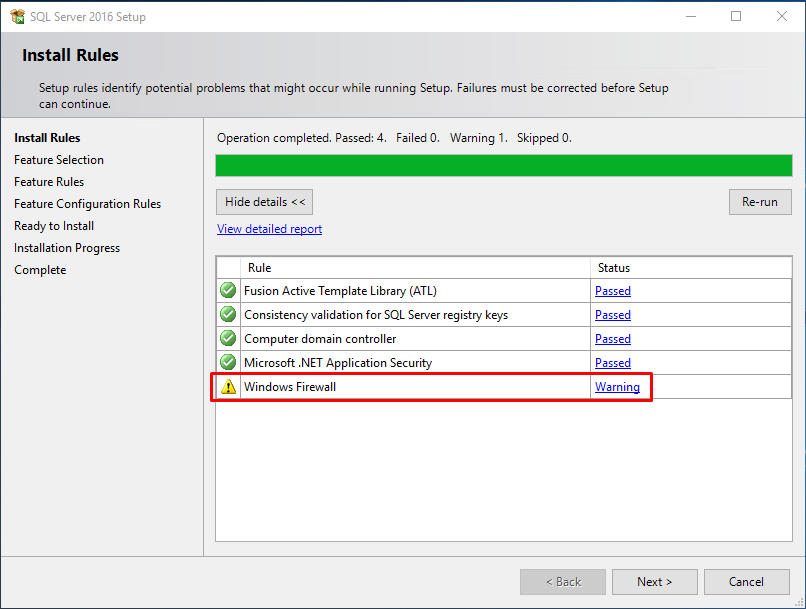Click the green check icon beside Consistency validation rule
This screenshot has width=806, height=609.
click(228, 314)
